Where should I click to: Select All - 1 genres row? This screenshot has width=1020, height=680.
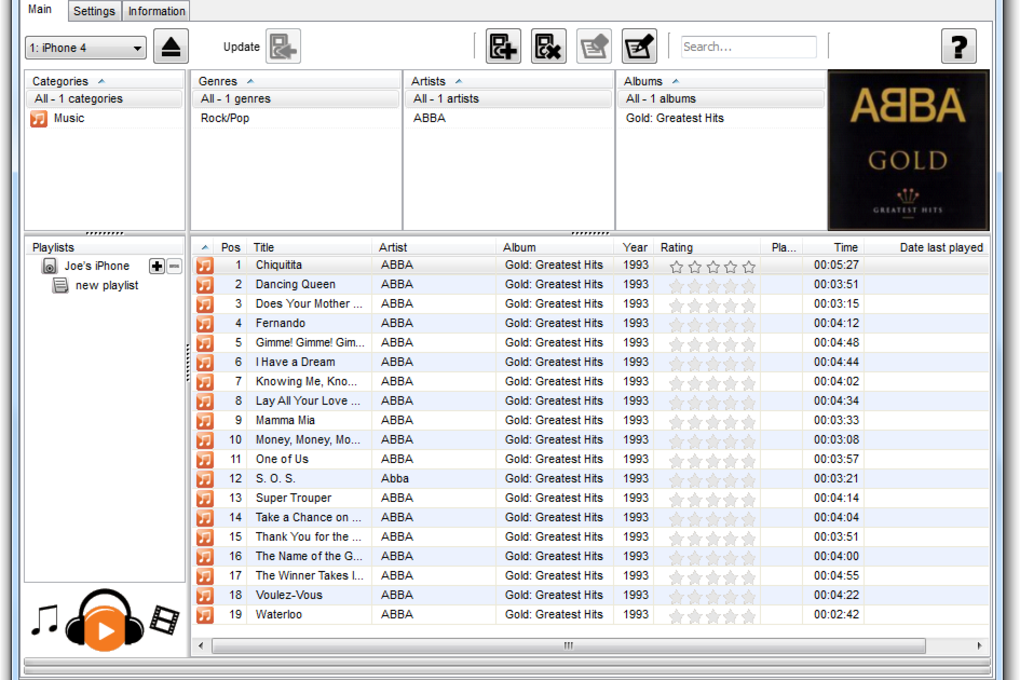click(296, 99)
